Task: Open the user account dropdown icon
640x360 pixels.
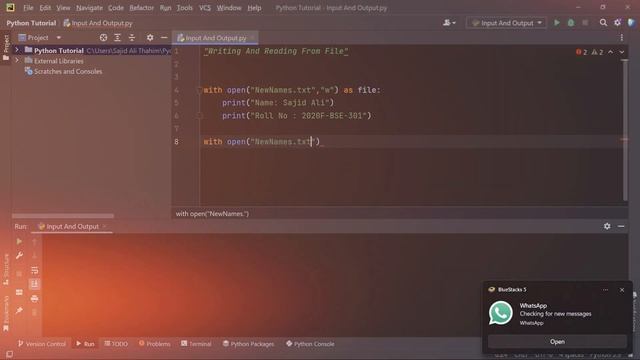Action: click(449, 23)
